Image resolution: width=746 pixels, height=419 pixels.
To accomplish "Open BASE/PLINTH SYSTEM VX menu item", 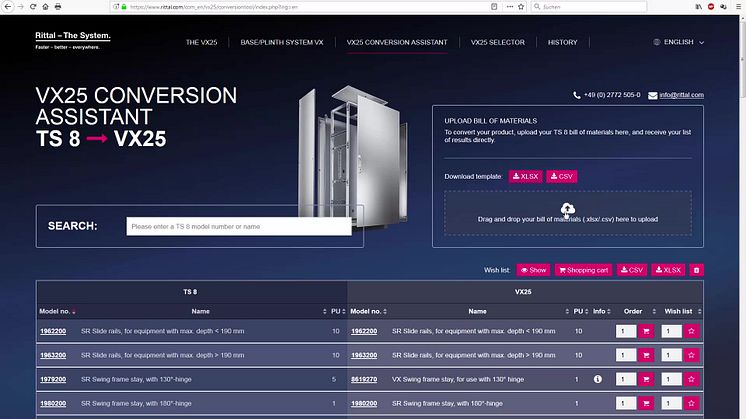I will click(x=282, y=42).
